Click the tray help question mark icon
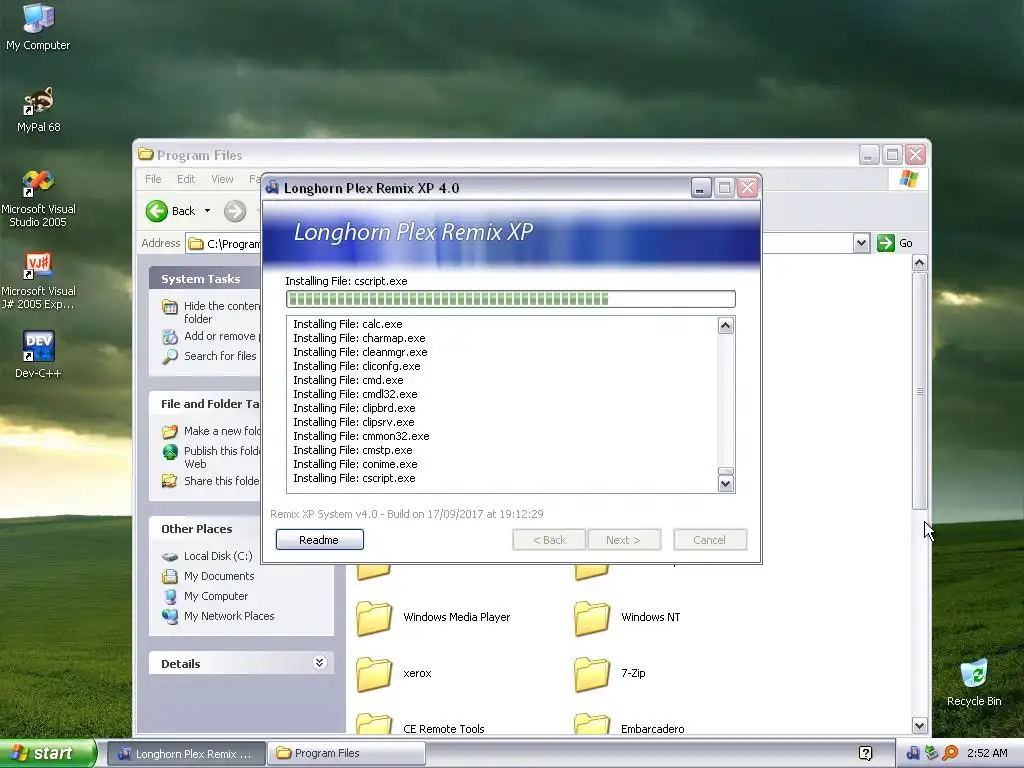This screenshot has width=1024, height=768. pos(865,753)
